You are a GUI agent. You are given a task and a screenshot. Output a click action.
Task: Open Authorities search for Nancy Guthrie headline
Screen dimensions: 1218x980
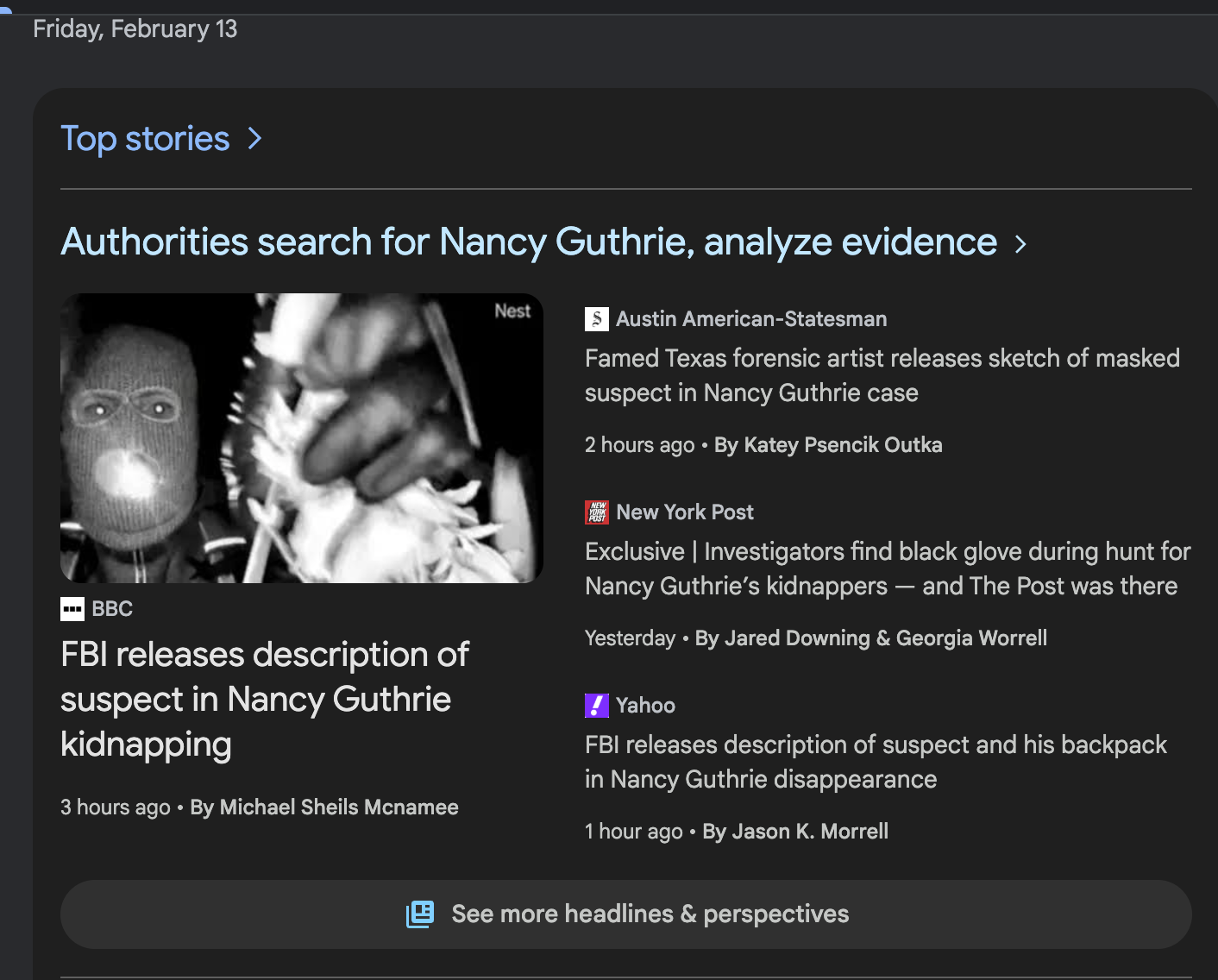(x=528, y=242)
